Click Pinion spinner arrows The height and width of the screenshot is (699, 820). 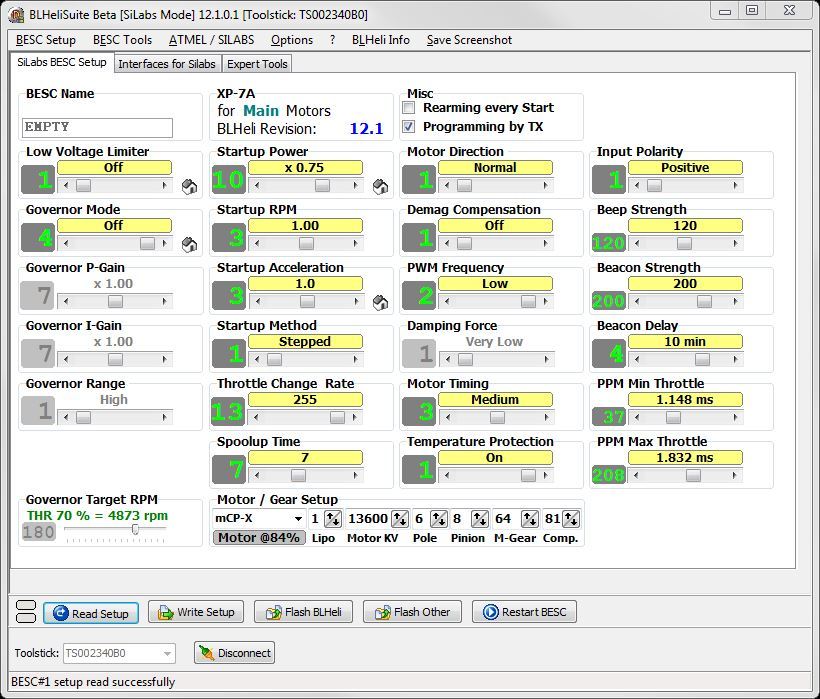[480, 519]
